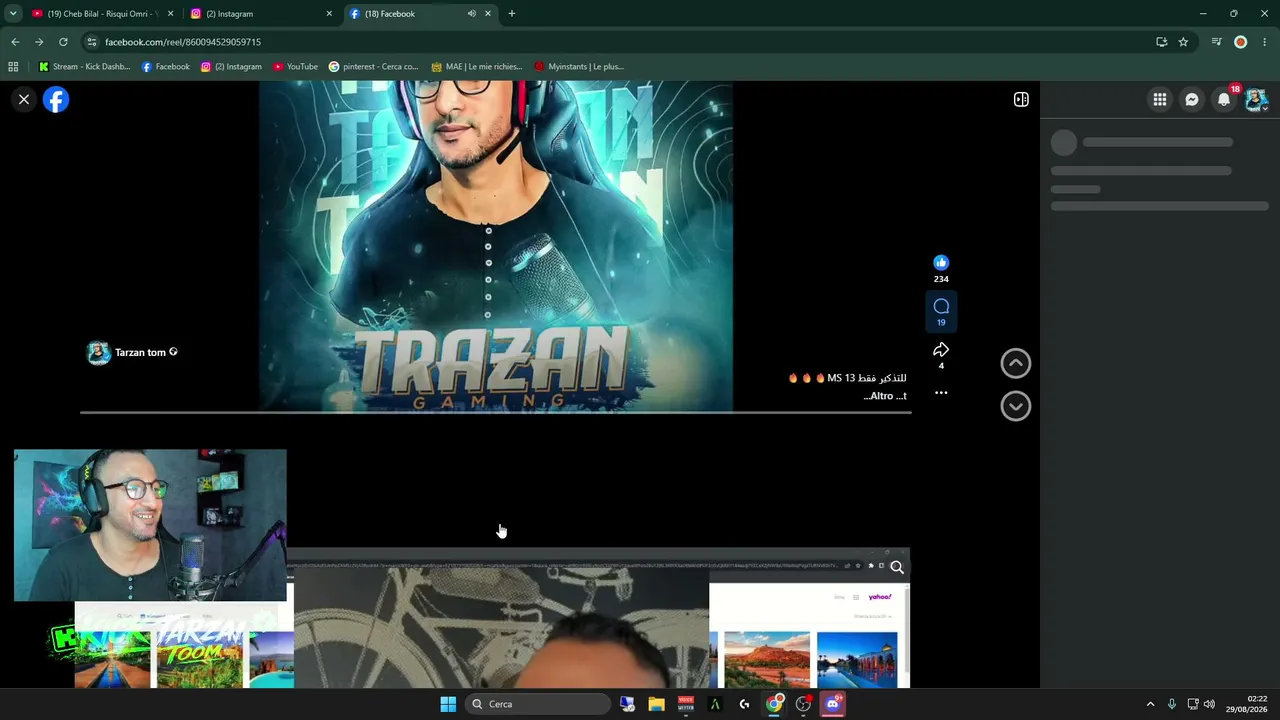Mute the Facebook tab audio icon
This screenshot has width=1280, height=720.
[471, 14]
